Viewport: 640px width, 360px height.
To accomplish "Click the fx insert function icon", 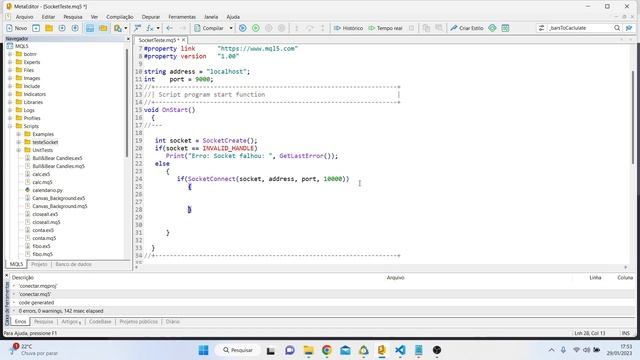I will [x=150, y=28].
